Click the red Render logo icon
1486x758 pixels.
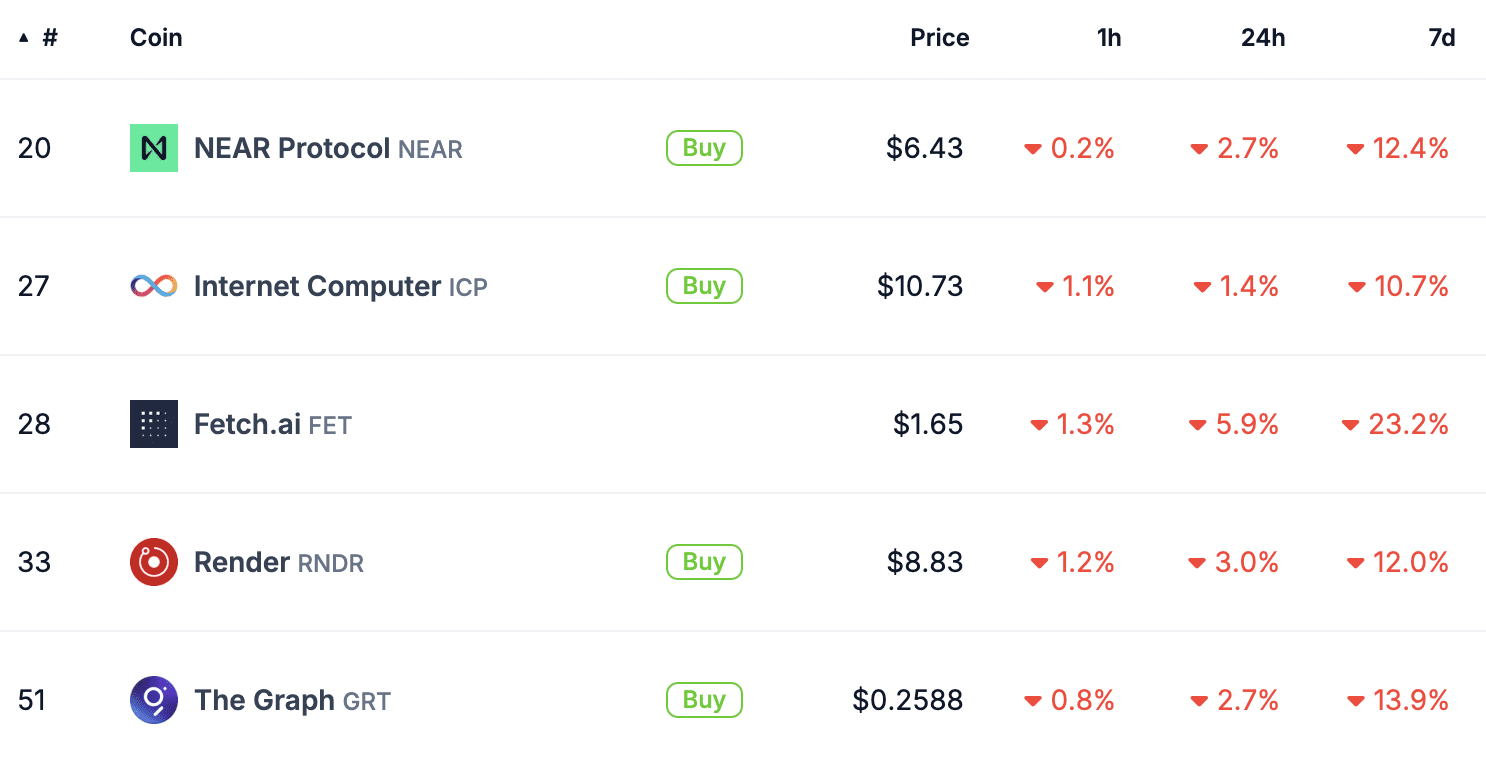click(x=154, y=562)
